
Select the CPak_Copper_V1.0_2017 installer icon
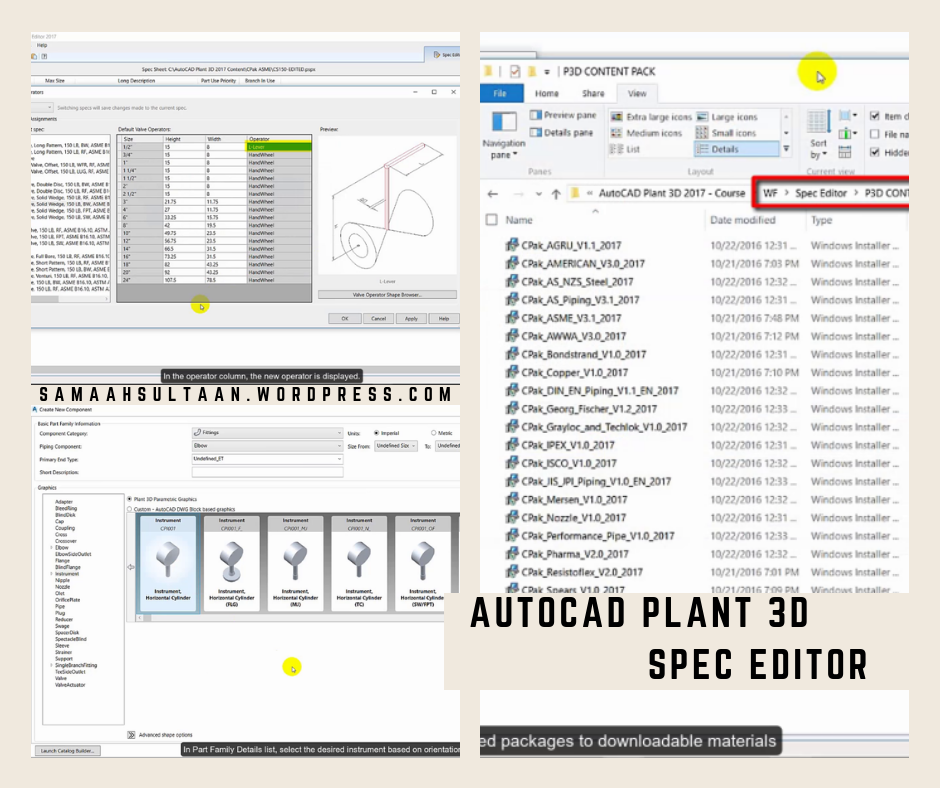pyautogui.click(x=512, y=372)
